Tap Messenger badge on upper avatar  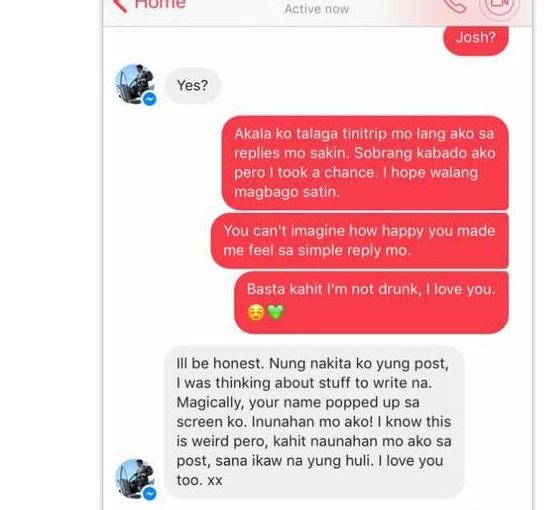pos(150,99)
